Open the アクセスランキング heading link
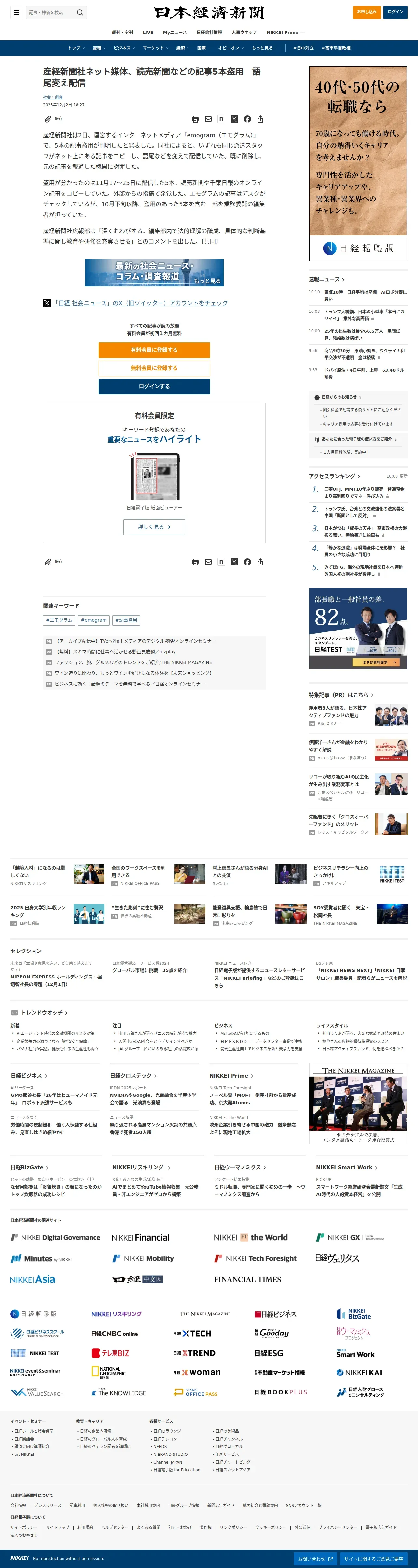 coord(335,477)
